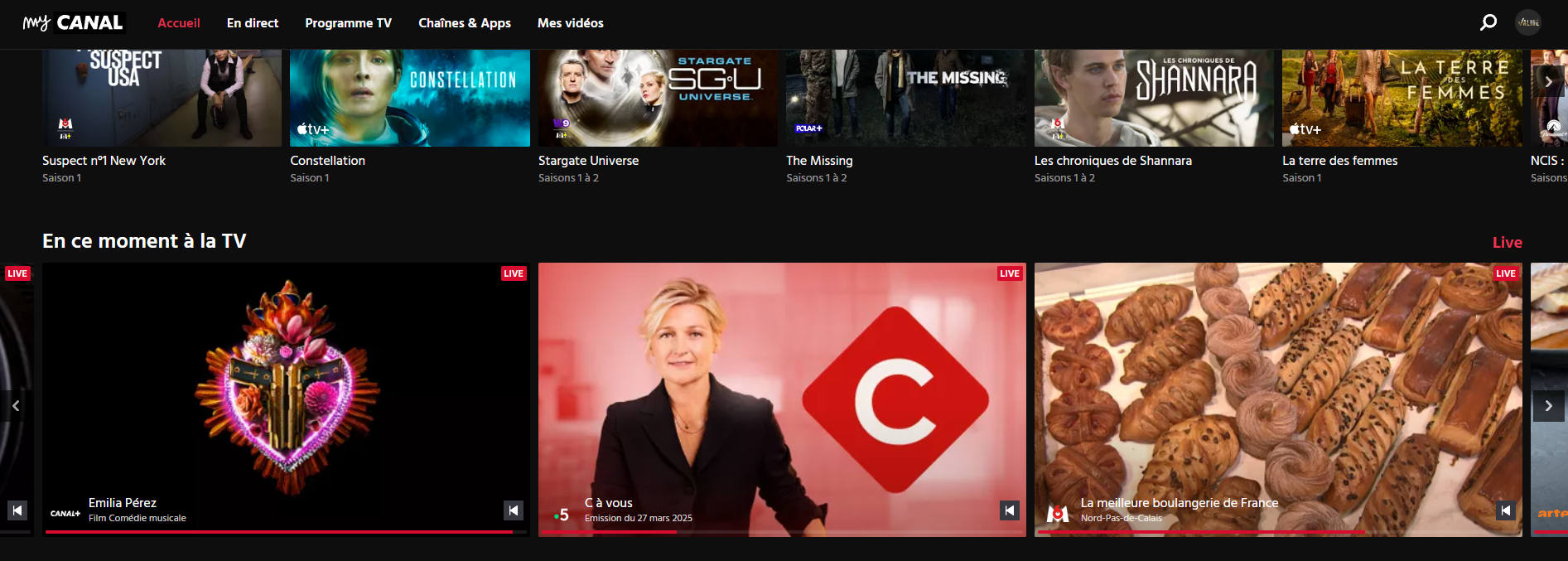Go to the Accueil tab
The width and height of the screenshot is (1568, 561).
[x=179, y=23]
